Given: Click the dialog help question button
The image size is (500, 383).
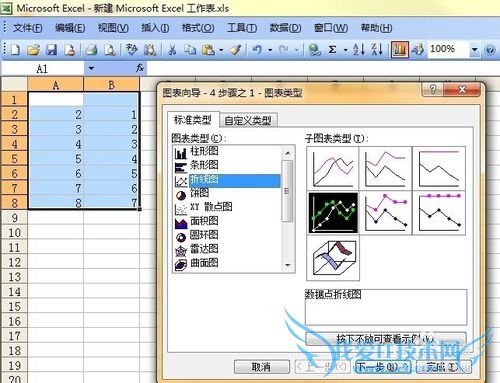Looking at the screenshot, I should 433,89.
